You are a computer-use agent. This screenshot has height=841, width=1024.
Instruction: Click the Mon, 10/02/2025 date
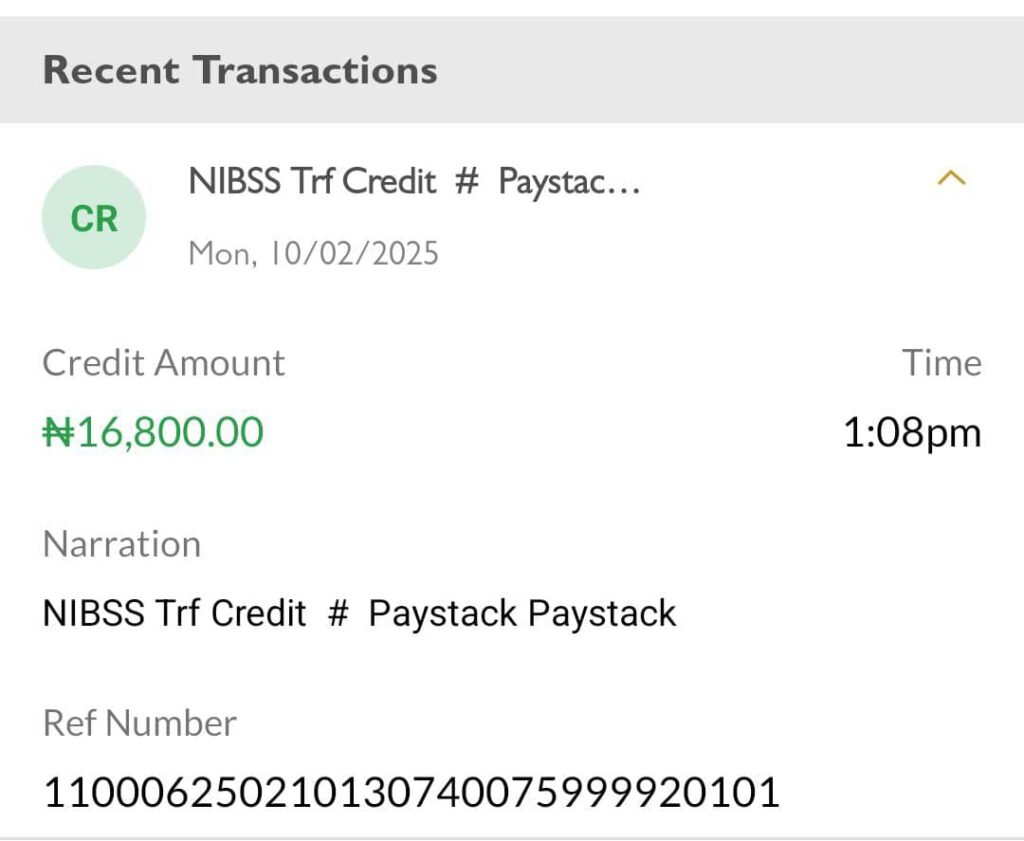pos(313,253)
